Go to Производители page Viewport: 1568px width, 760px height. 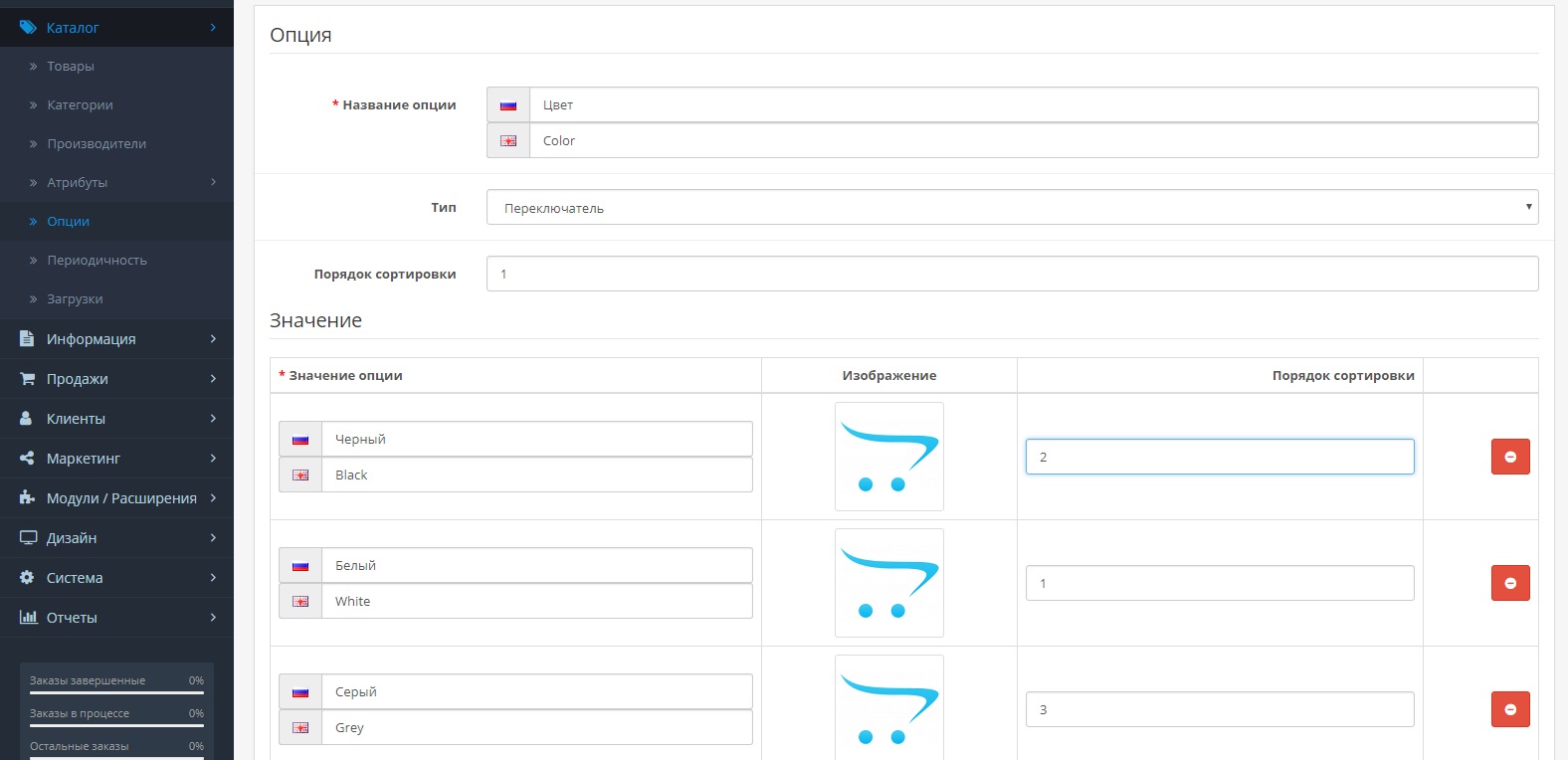pos(97,144)
